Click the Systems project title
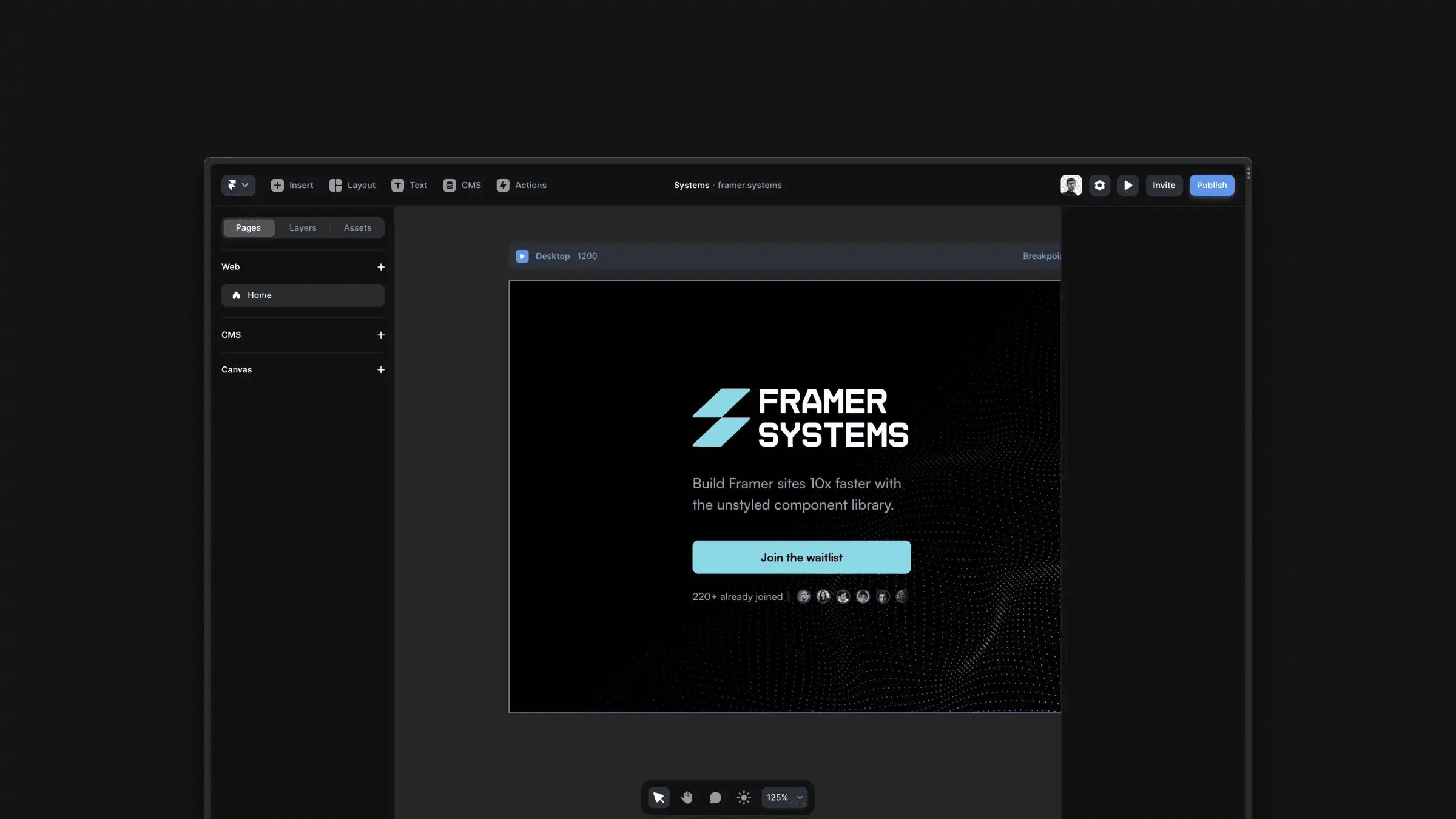Image resolution: width=1456 pixels, height=819 pixels. pyautogui.click(x=691, y=185)
